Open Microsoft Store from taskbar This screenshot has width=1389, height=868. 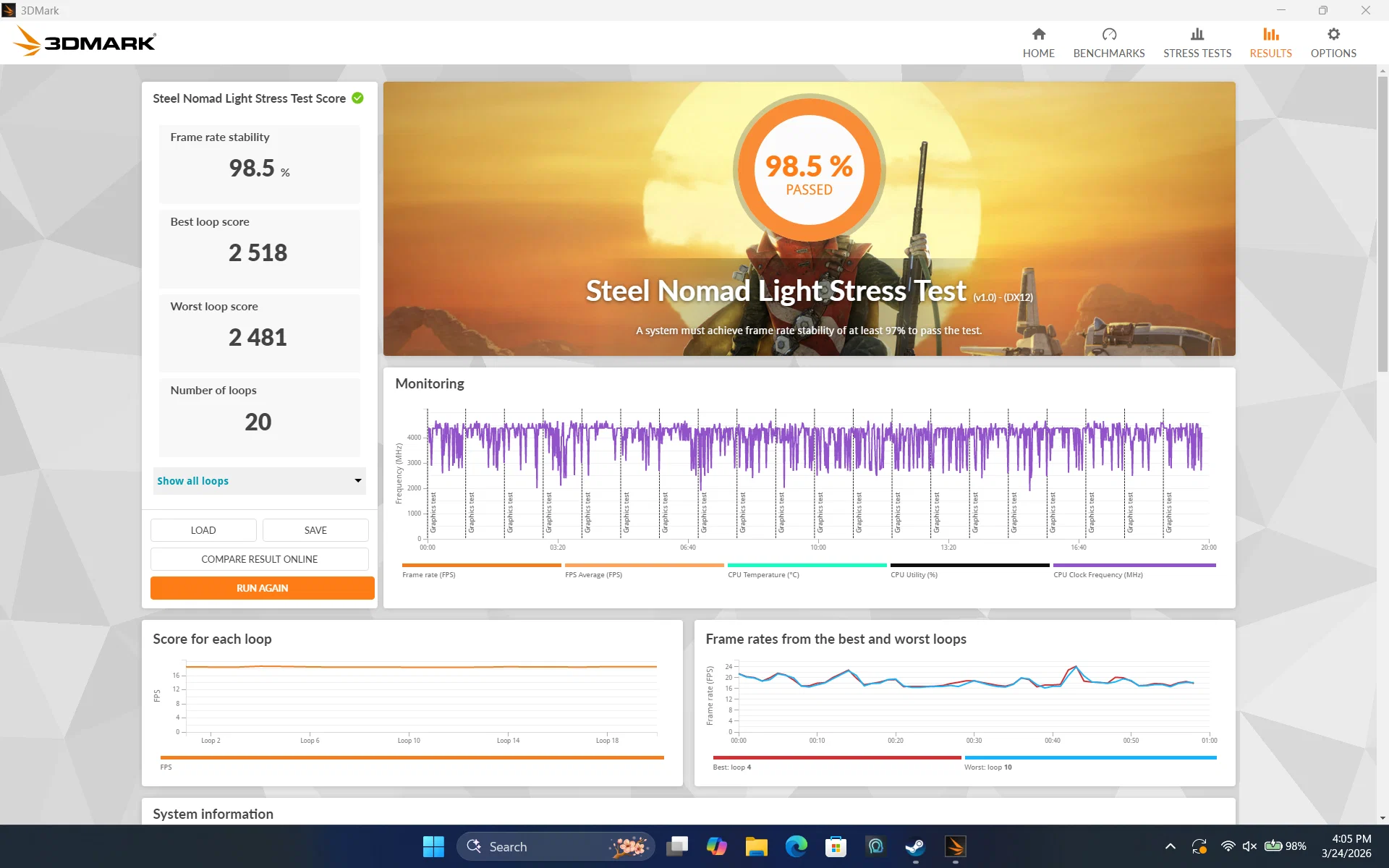tap(836, 846)
